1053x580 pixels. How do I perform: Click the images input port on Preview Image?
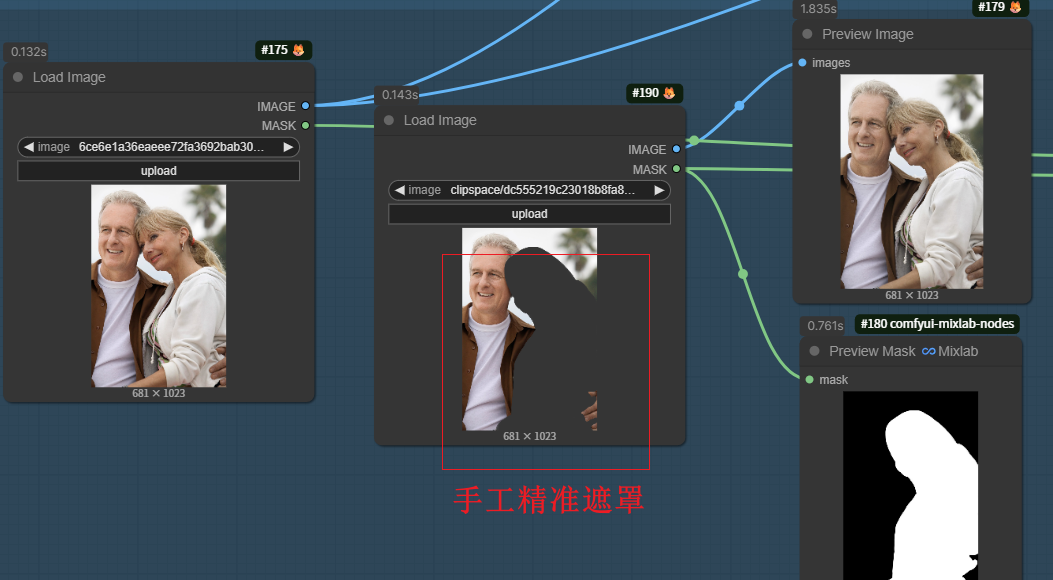coord(801,62)
